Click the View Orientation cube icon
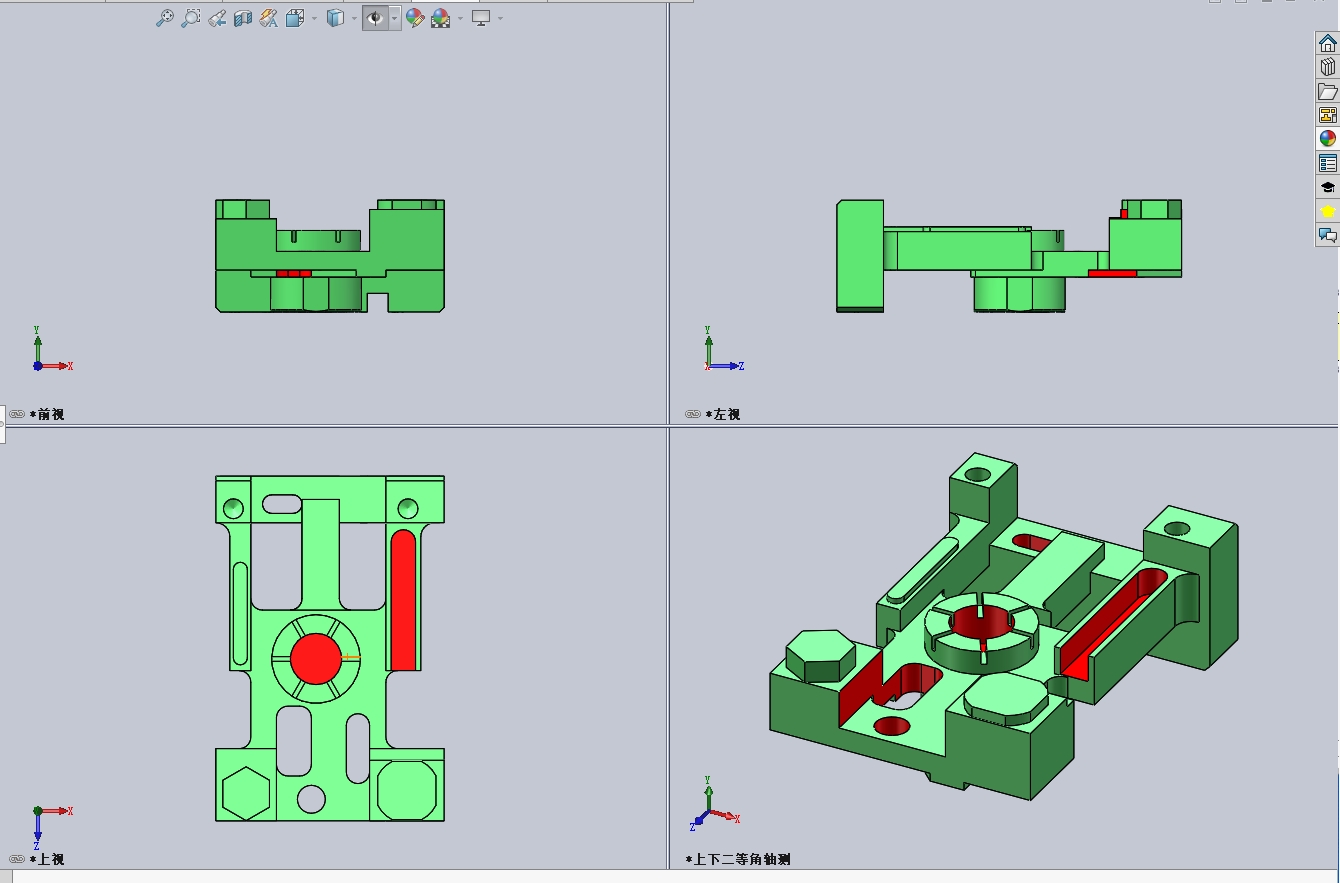 coord(295,18)
